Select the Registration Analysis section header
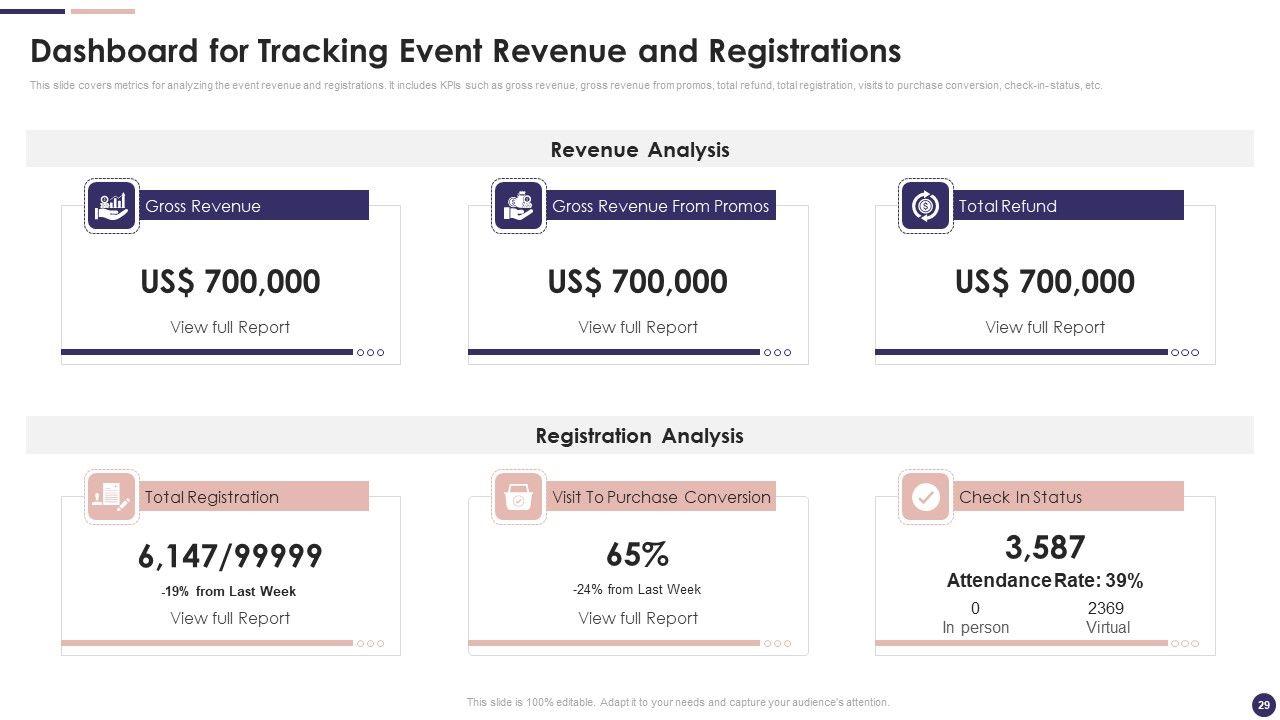 pos(640,436)
